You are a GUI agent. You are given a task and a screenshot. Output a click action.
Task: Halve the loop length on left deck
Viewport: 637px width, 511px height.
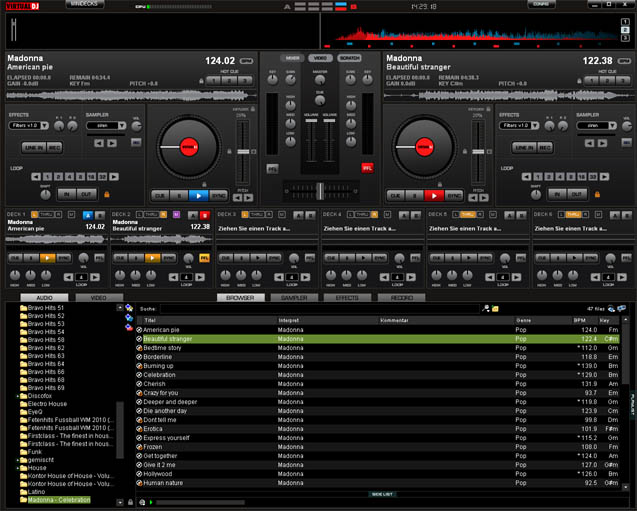pyautogui.click(x=36, y=177)
